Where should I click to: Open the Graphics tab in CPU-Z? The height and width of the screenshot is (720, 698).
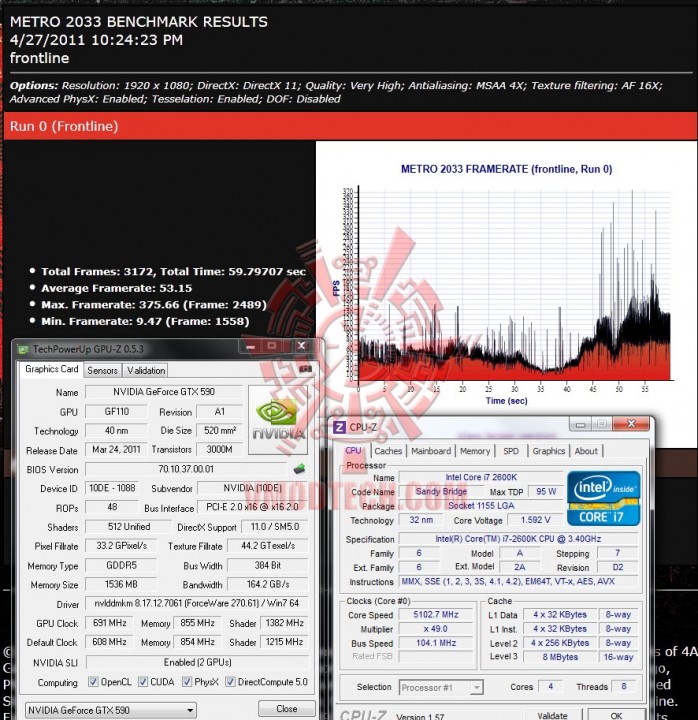point(549,451)
